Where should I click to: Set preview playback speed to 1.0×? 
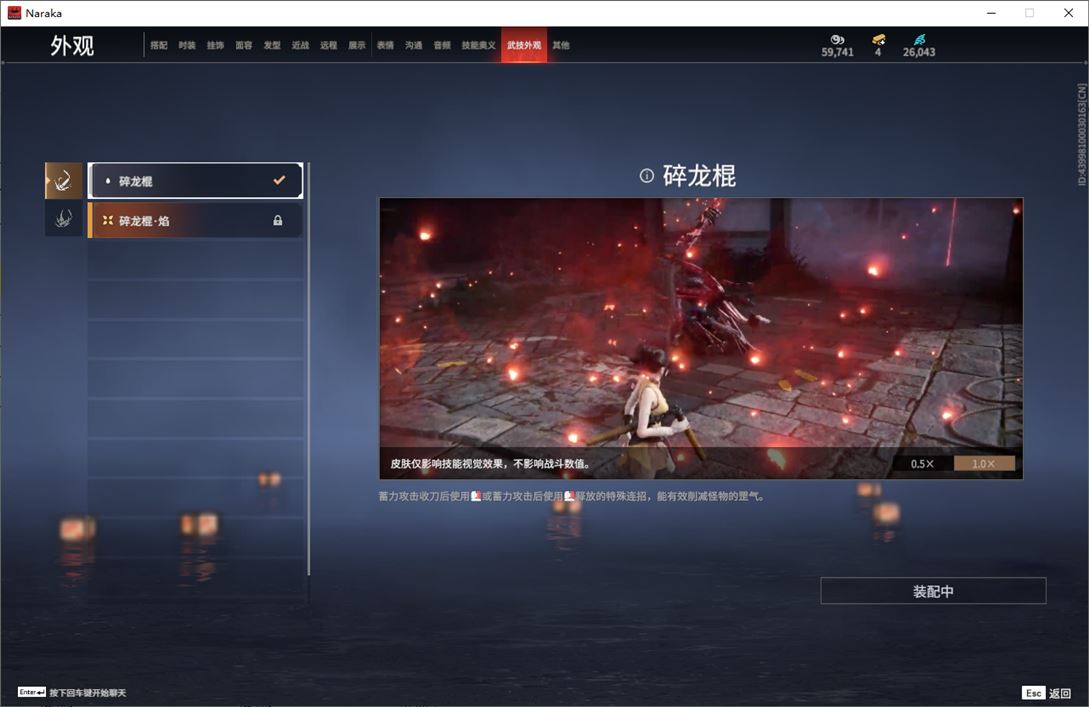(x=983, y=464)
